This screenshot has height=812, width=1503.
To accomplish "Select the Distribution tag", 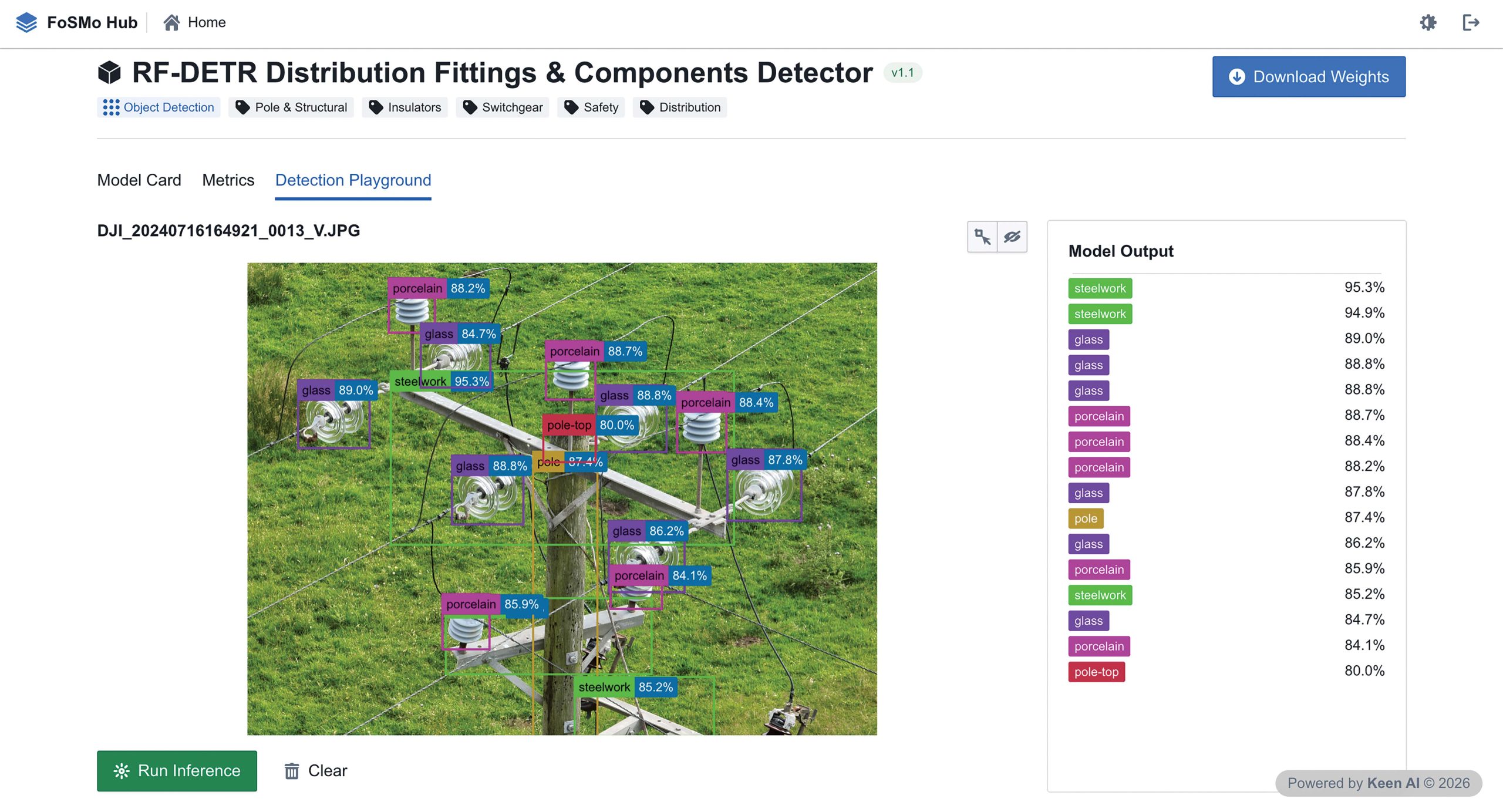I will pyautogui.click(x=680, y=107).
